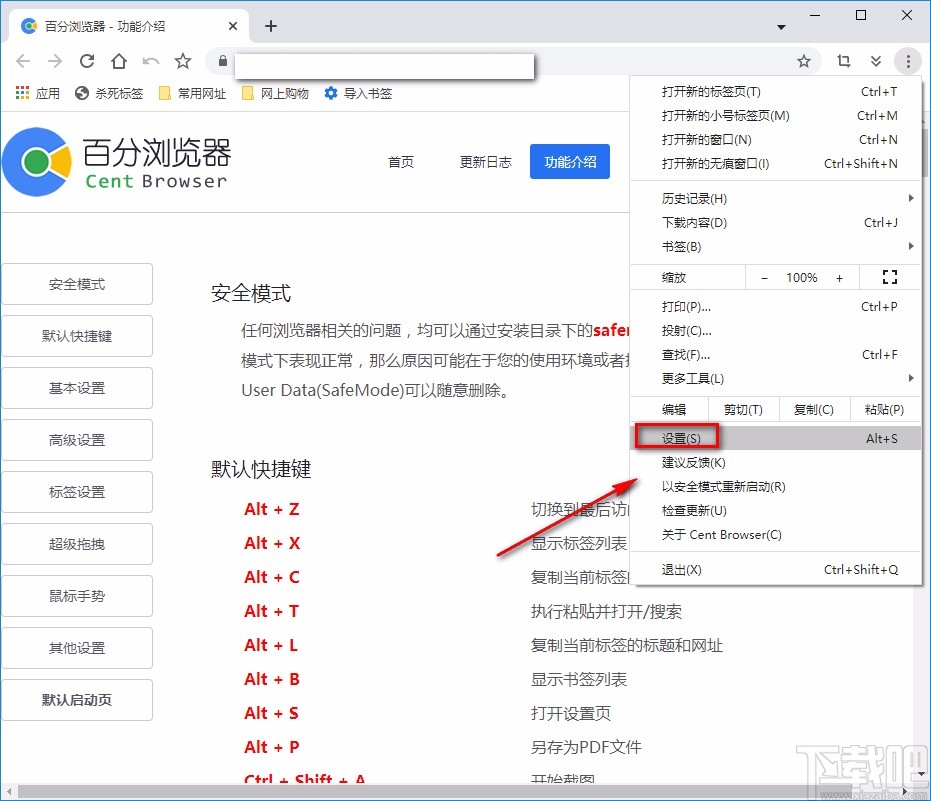The image size is (931, 801).
Task: Click 复制(C) in edit row
Action: coord(813,409)
